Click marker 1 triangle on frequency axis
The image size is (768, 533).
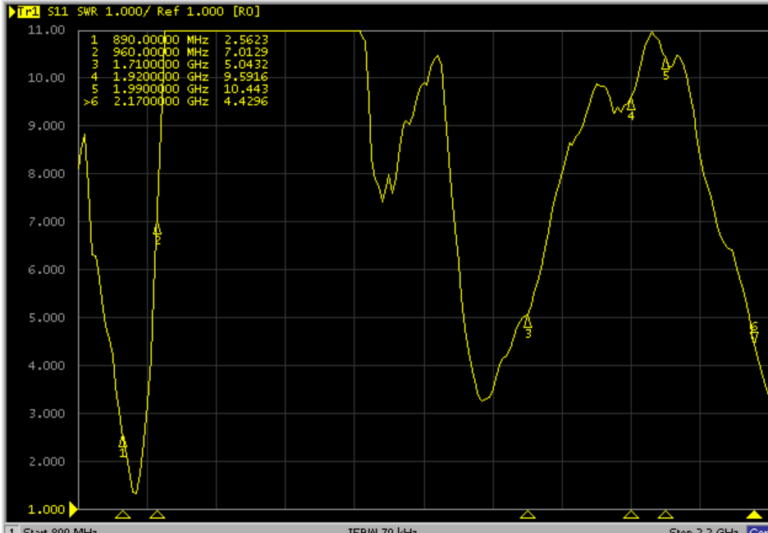[x=123, y=514]
